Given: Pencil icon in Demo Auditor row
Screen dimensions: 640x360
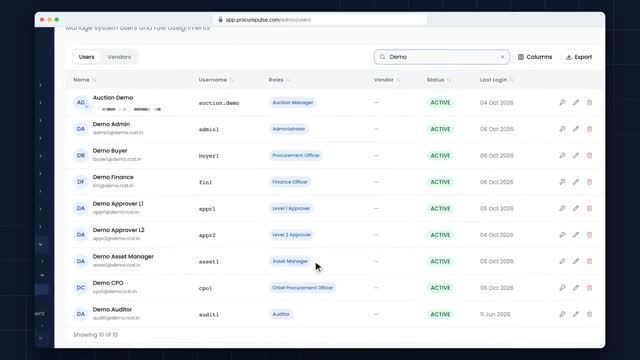Looking at the screenshot, I should coord(576,314).
